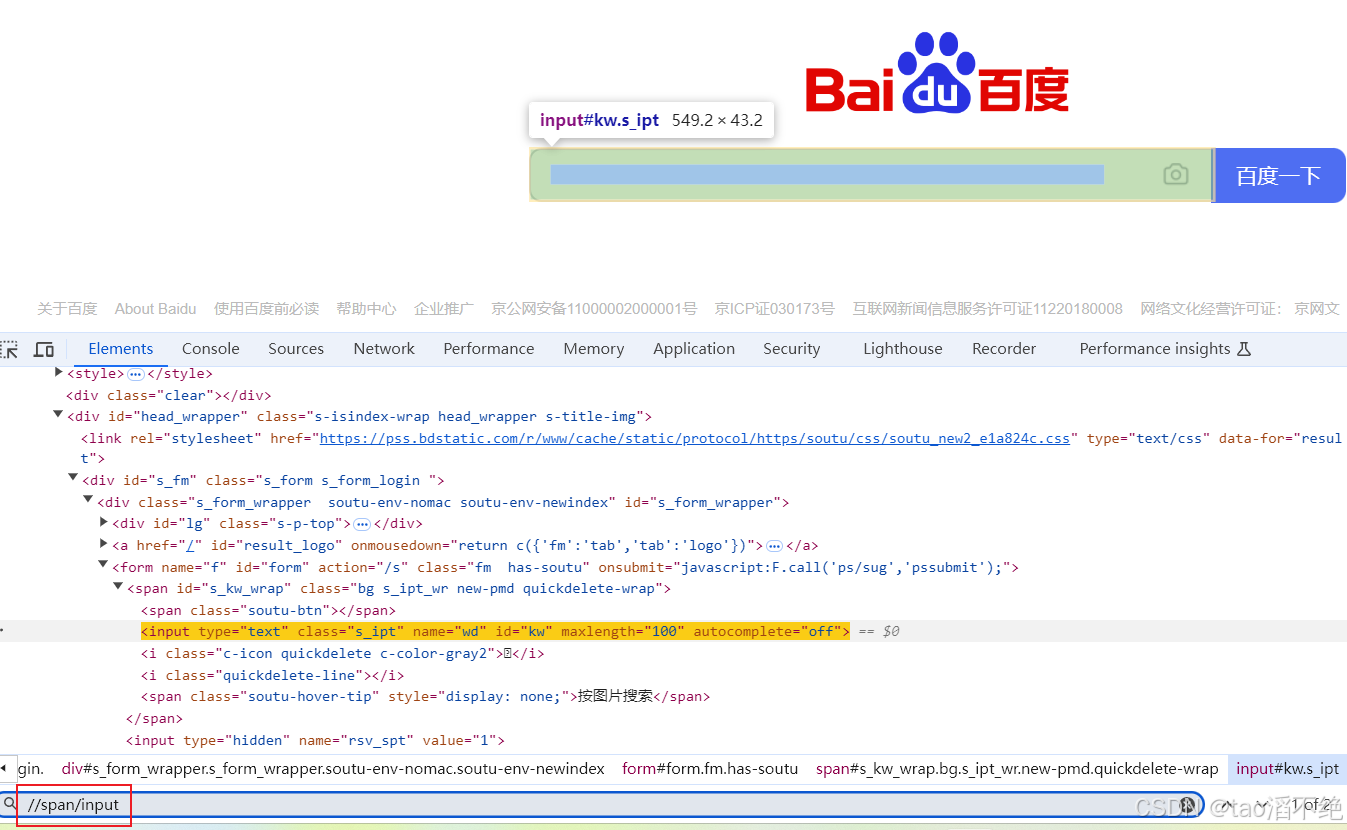The height and width of the screenshot is (830, 1347).
Task: Select the i class quickdelete-line row
Action: [x=272, y=675]
